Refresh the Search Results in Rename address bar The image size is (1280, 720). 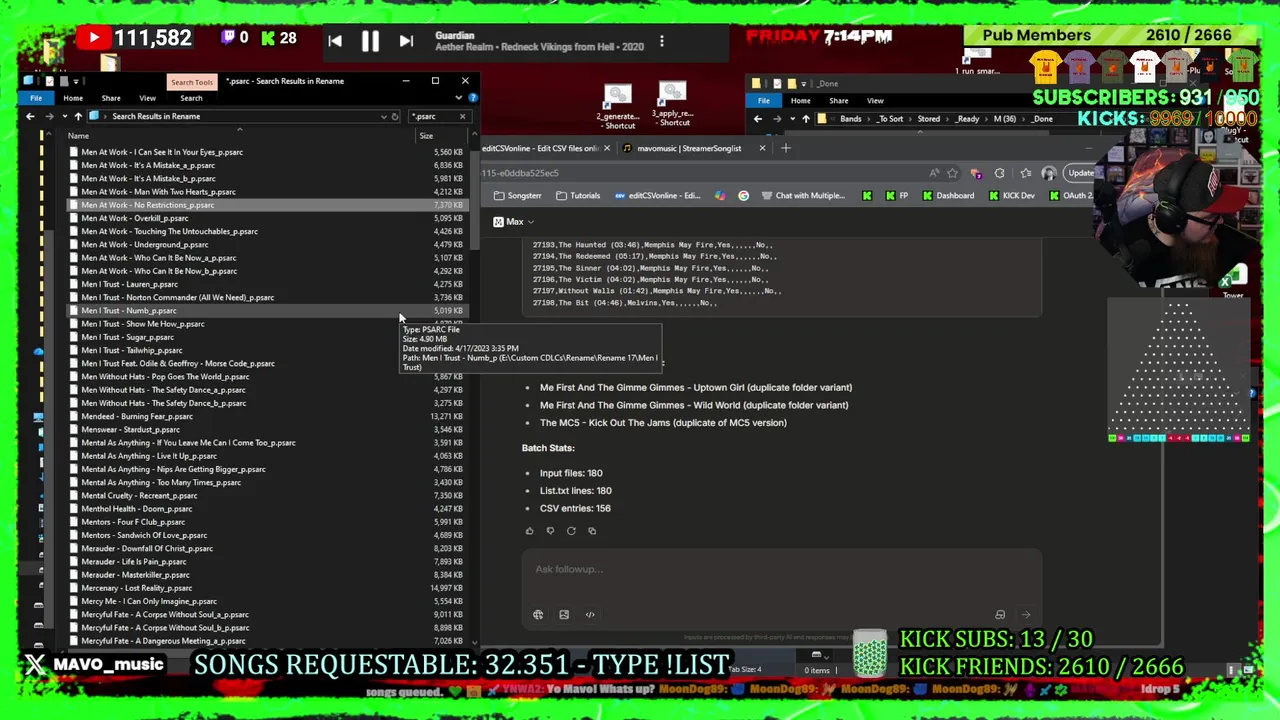click(x=395, y=116)
